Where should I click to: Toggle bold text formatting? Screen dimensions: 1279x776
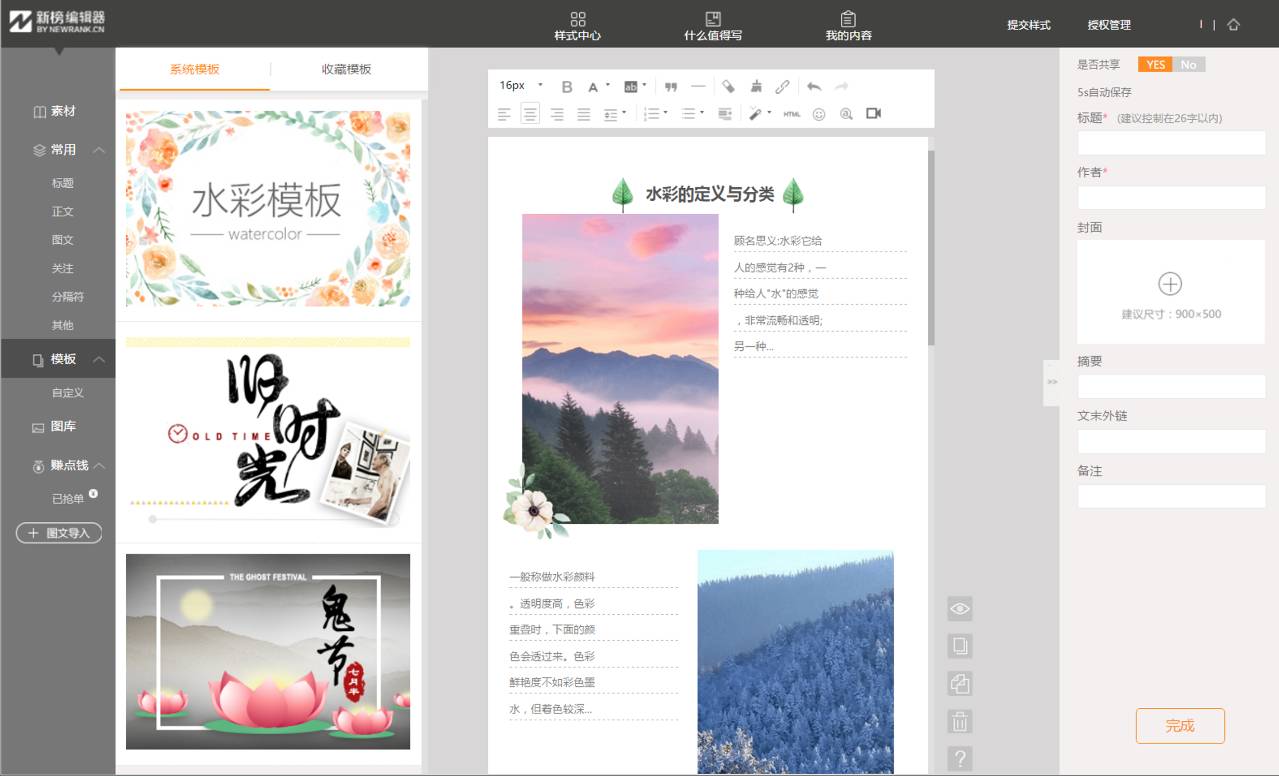[567, 87]
